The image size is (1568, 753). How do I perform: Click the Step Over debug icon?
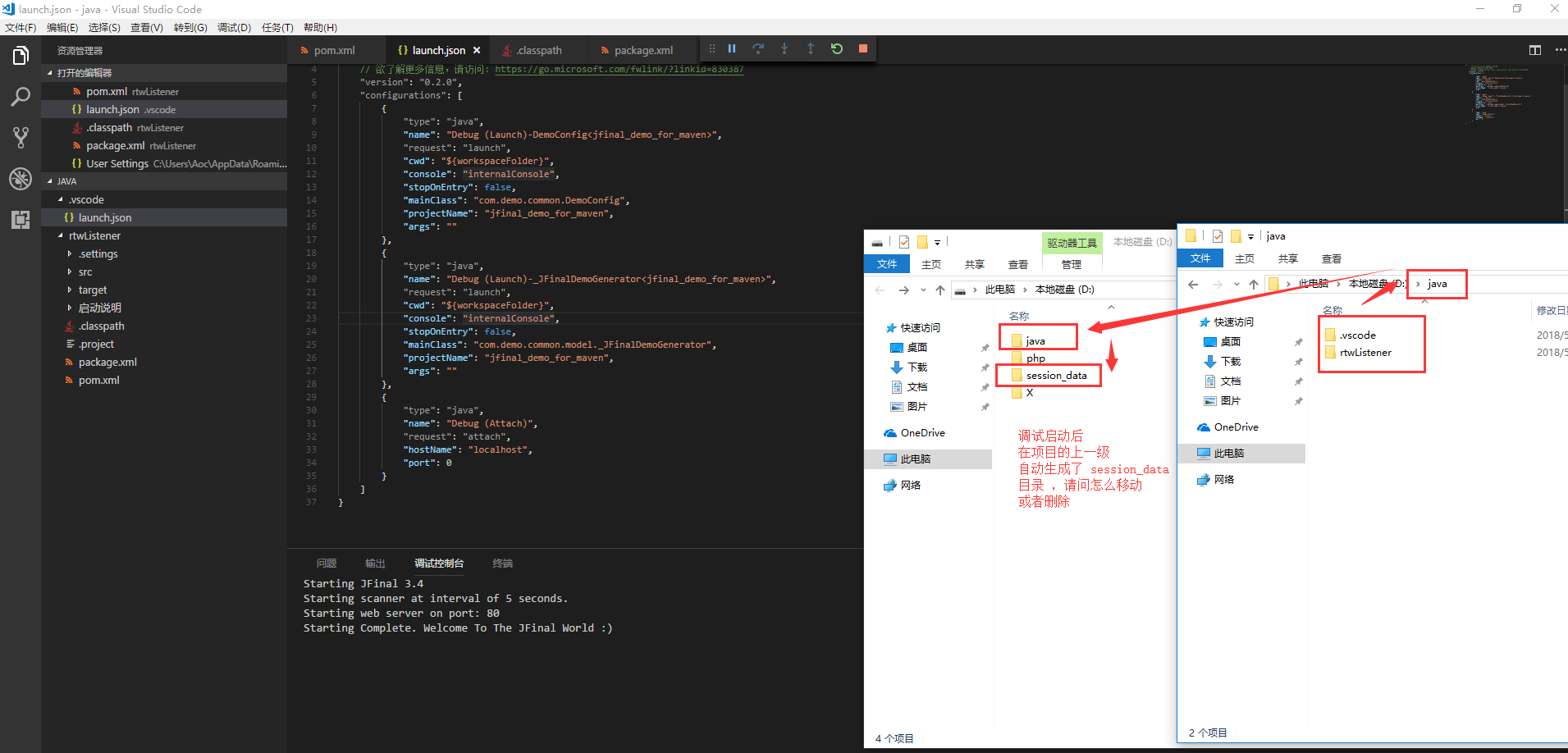tap(758, 49)
